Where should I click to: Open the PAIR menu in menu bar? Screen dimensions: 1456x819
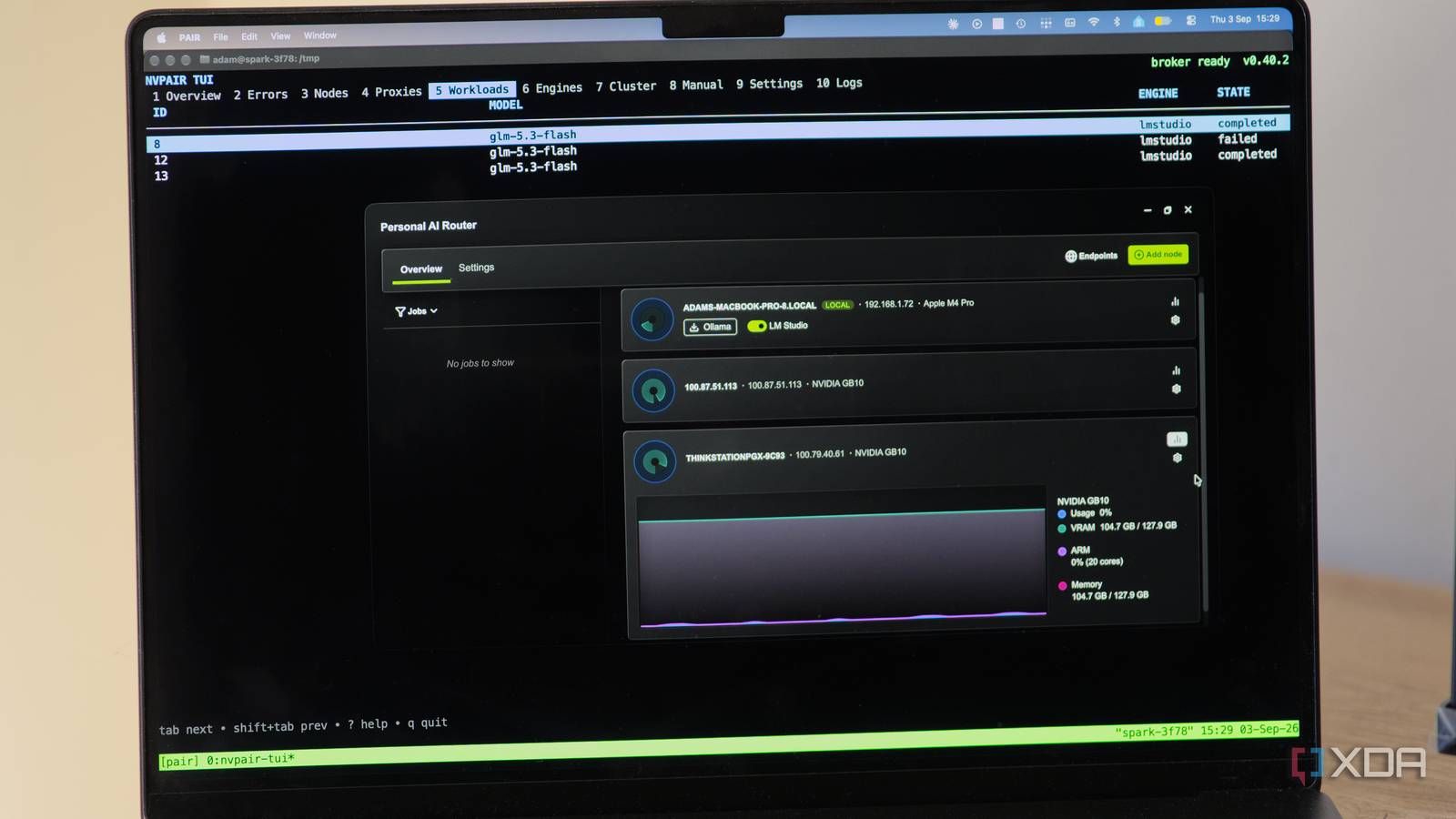[189, 38]
